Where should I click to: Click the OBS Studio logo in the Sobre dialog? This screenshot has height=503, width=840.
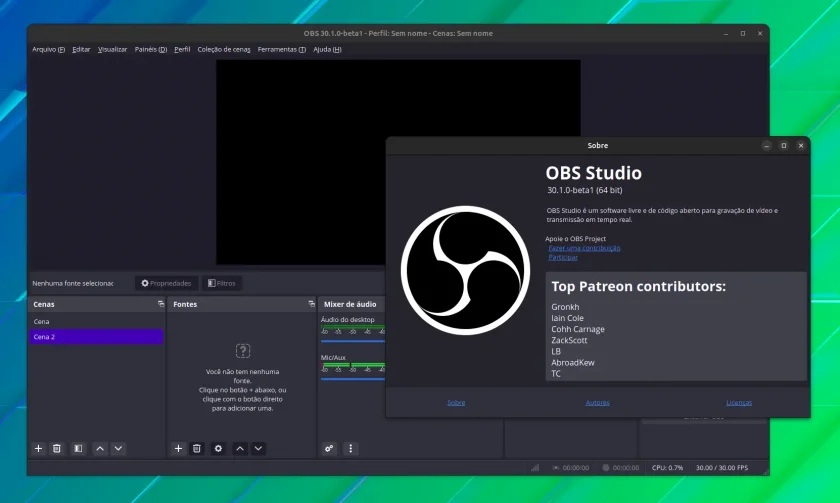(465, 271)
